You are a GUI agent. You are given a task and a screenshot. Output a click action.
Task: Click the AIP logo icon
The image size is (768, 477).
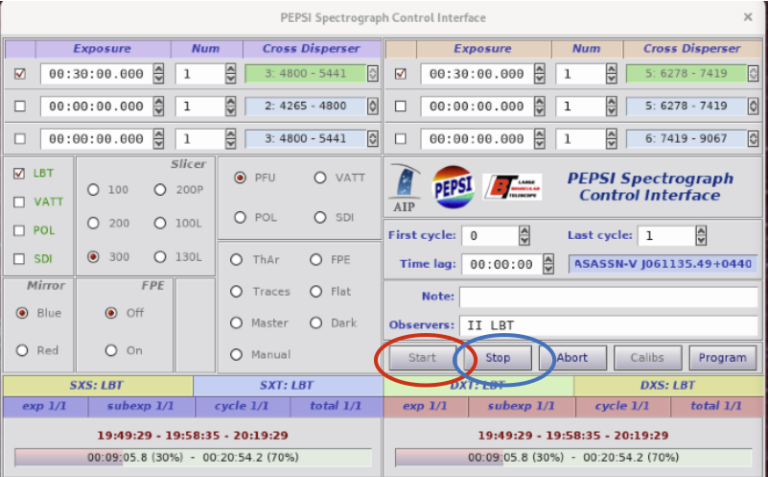[x=405, y=187]
